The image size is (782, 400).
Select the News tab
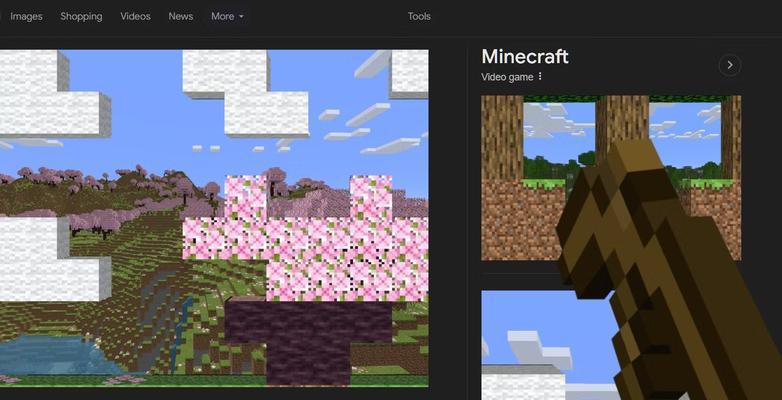coord(181,16)
